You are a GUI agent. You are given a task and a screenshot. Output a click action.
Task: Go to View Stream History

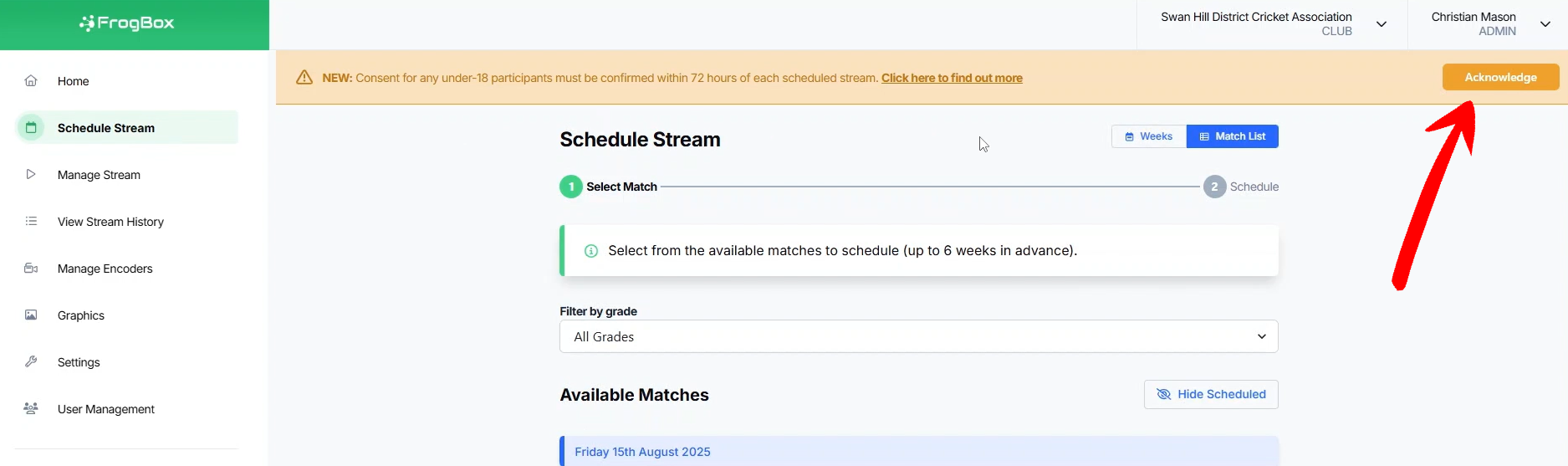tap(110, 222)
